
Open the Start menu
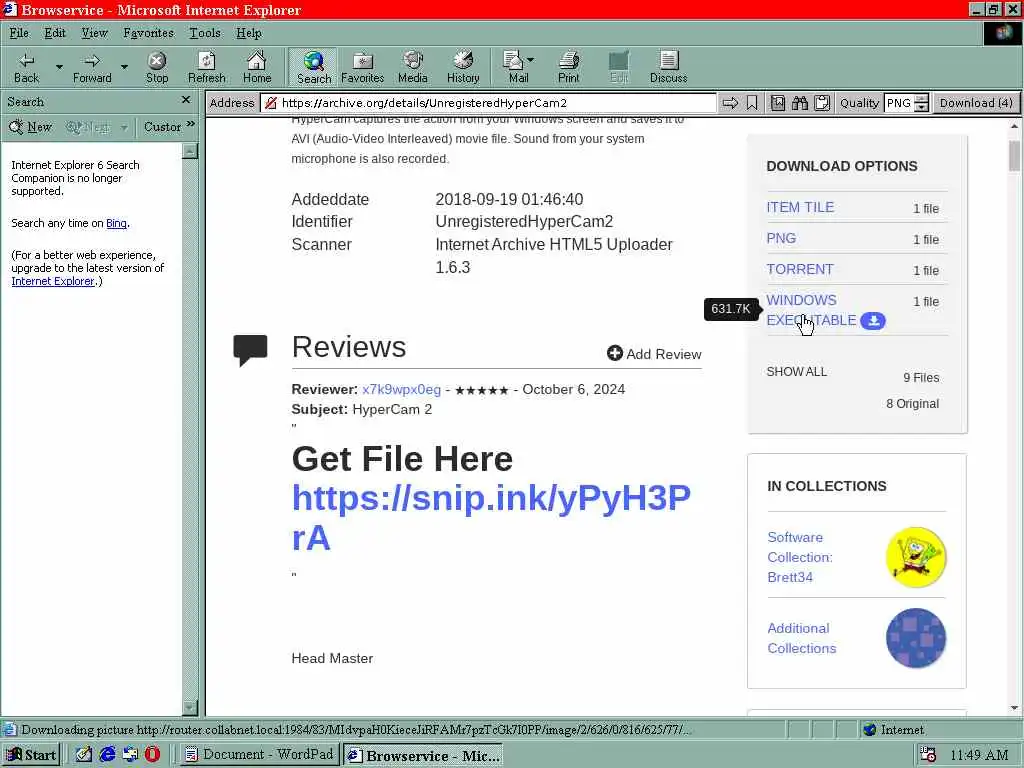(31, 755)
